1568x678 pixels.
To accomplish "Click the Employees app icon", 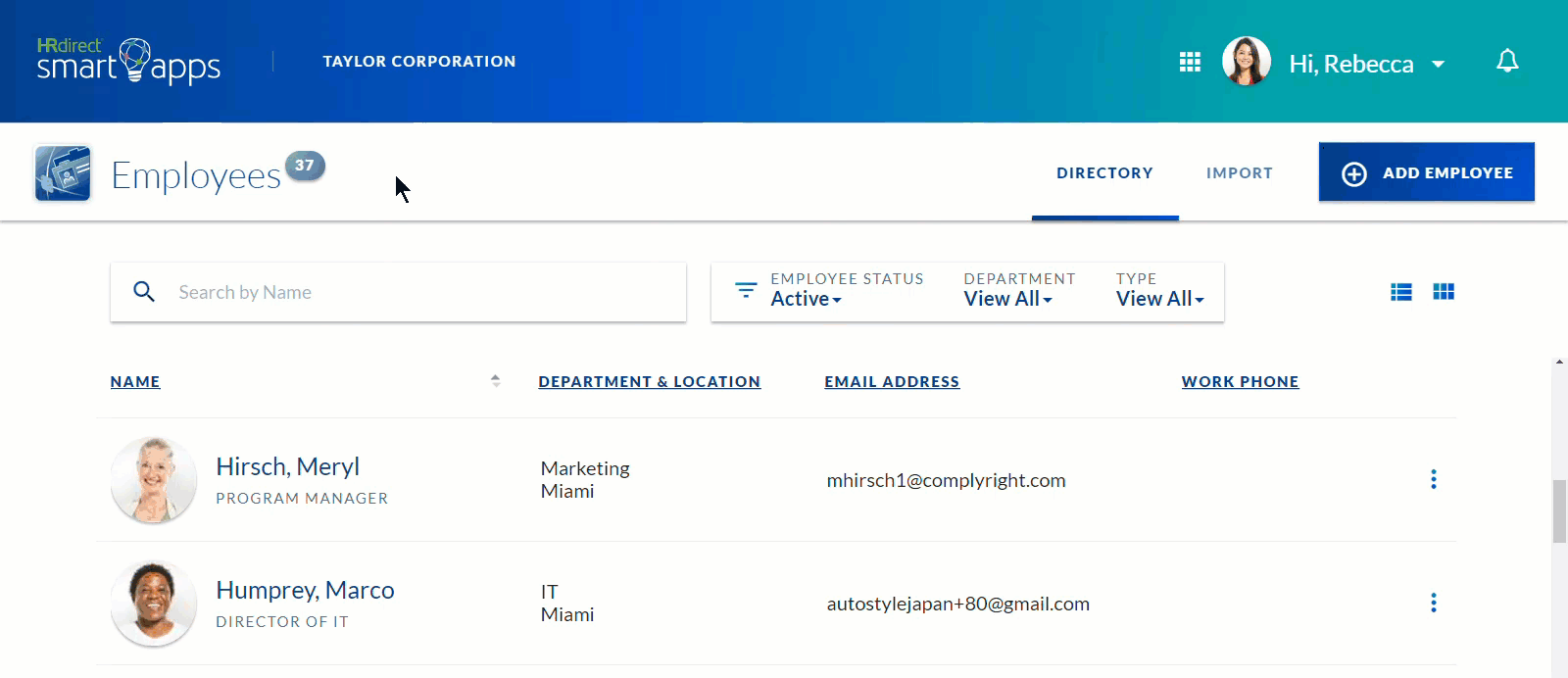I will pyautogui.click(x=63, y=173).
